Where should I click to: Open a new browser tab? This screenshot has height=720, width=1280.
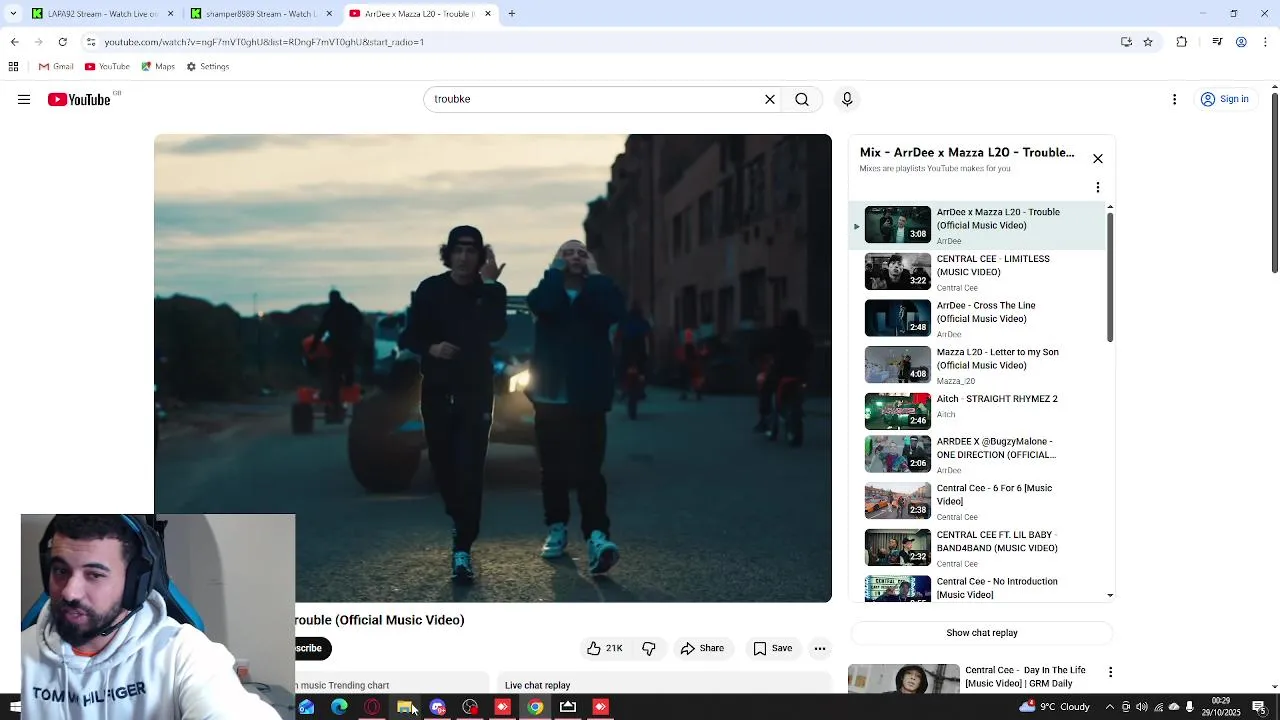[511, 14]
